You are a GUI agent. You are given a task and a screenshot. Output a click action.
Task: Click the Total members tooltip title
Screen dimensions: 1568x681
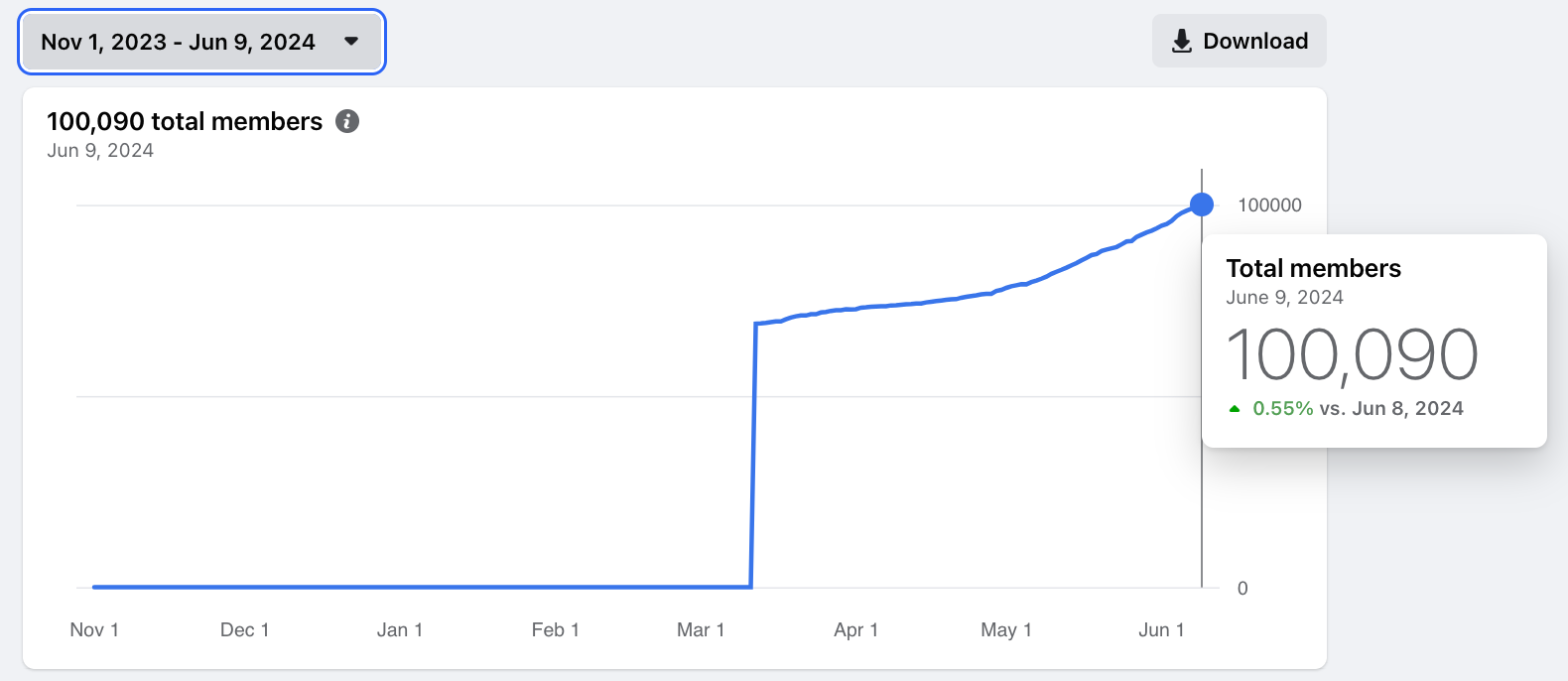(x=1313, y=268)
